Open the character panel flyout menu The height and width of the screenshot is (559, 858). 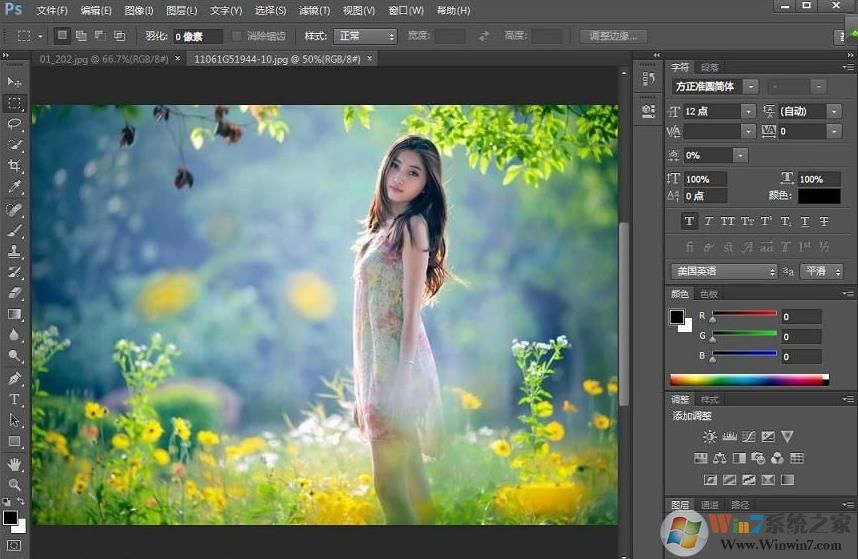pyautogui.click(x=849, y=67)
